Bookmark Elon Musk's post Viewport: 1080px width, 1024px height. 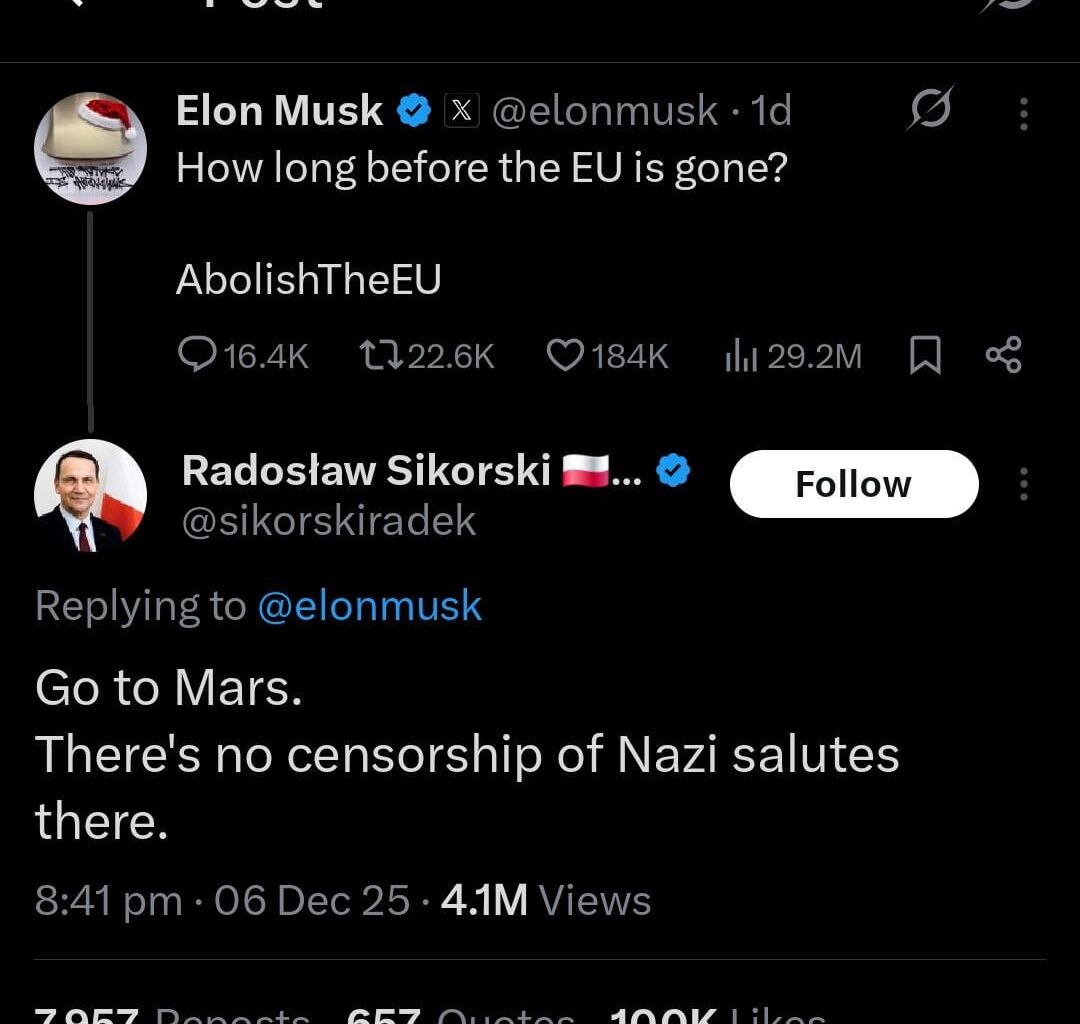pyautogui.click(x=925, y=355)
